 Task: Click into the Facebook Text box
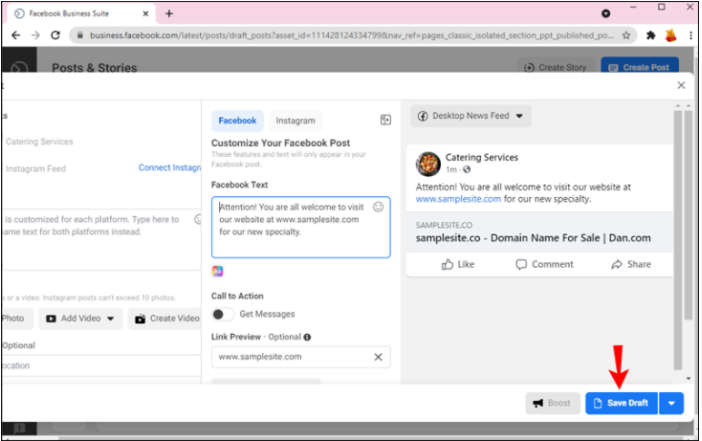pyautogui.click(x=300, y=227)
